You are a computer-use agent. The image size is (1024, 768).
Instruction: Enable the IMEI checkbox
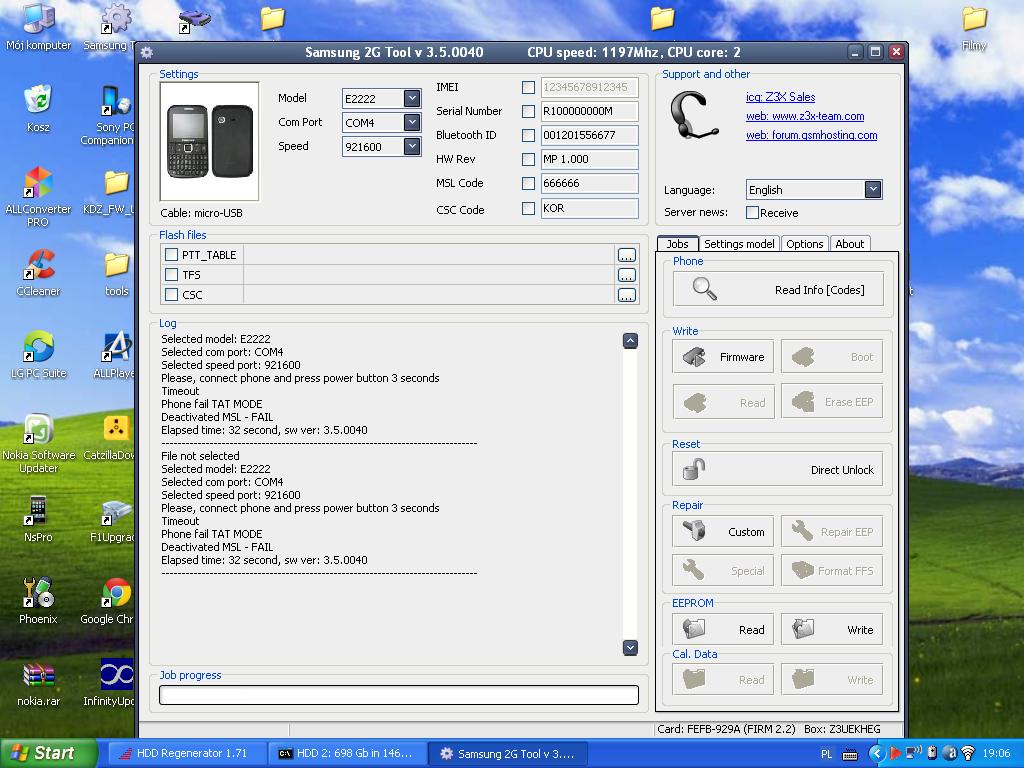pyautogui.click(x=528, y=87)
